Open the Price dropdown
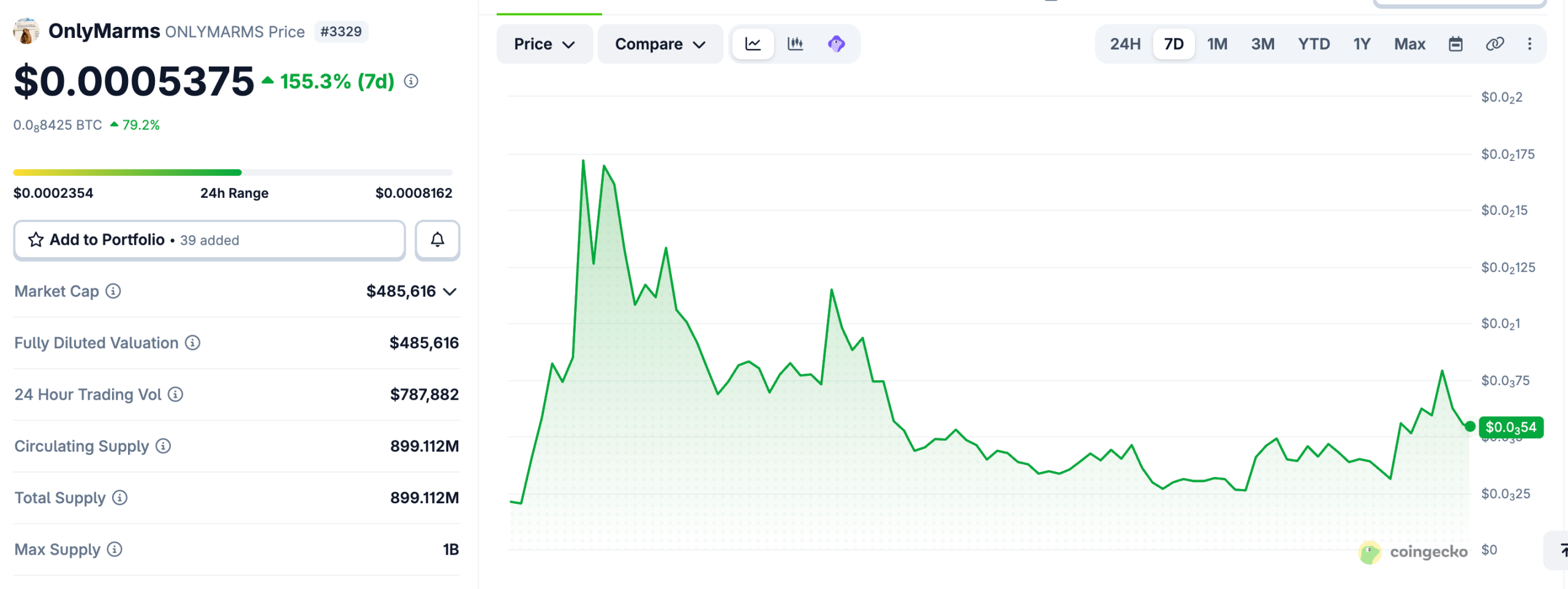Viewport: 1568px width, 589px height. pos(545,44)
